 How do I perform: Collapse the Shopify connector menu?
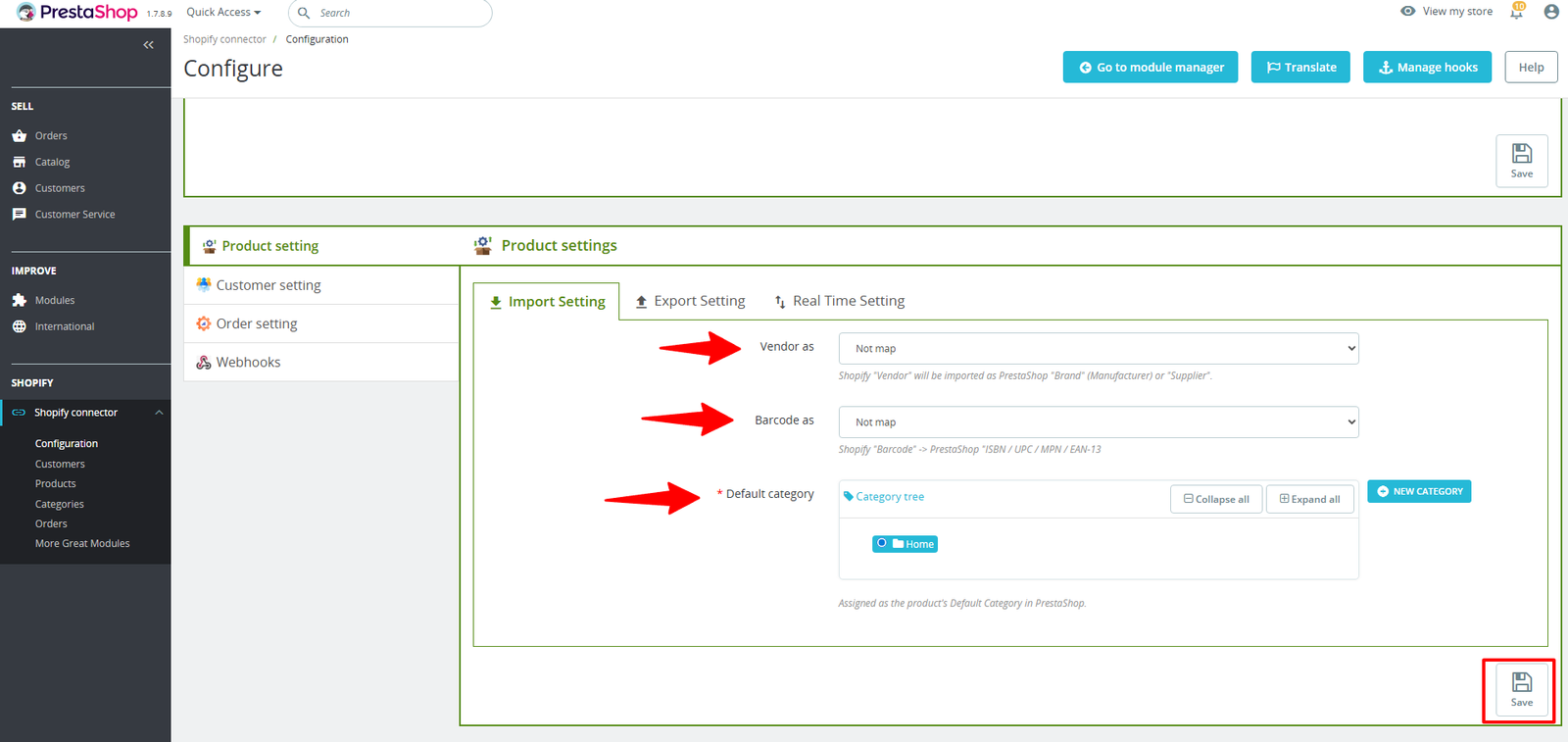[x=159, y=413]
